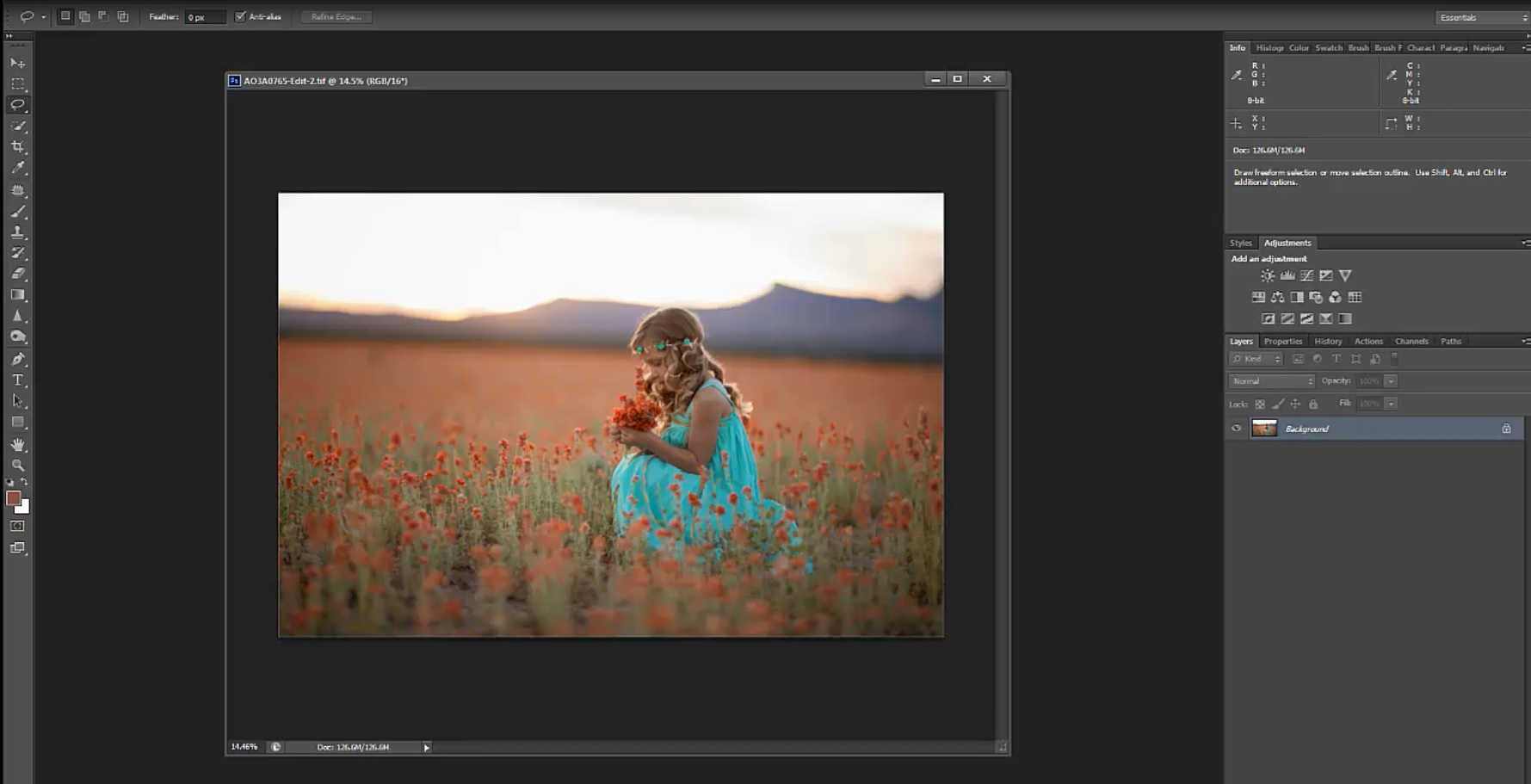Toggle Quick Mask mode
1531x784 pixels.
pos(17,526)
